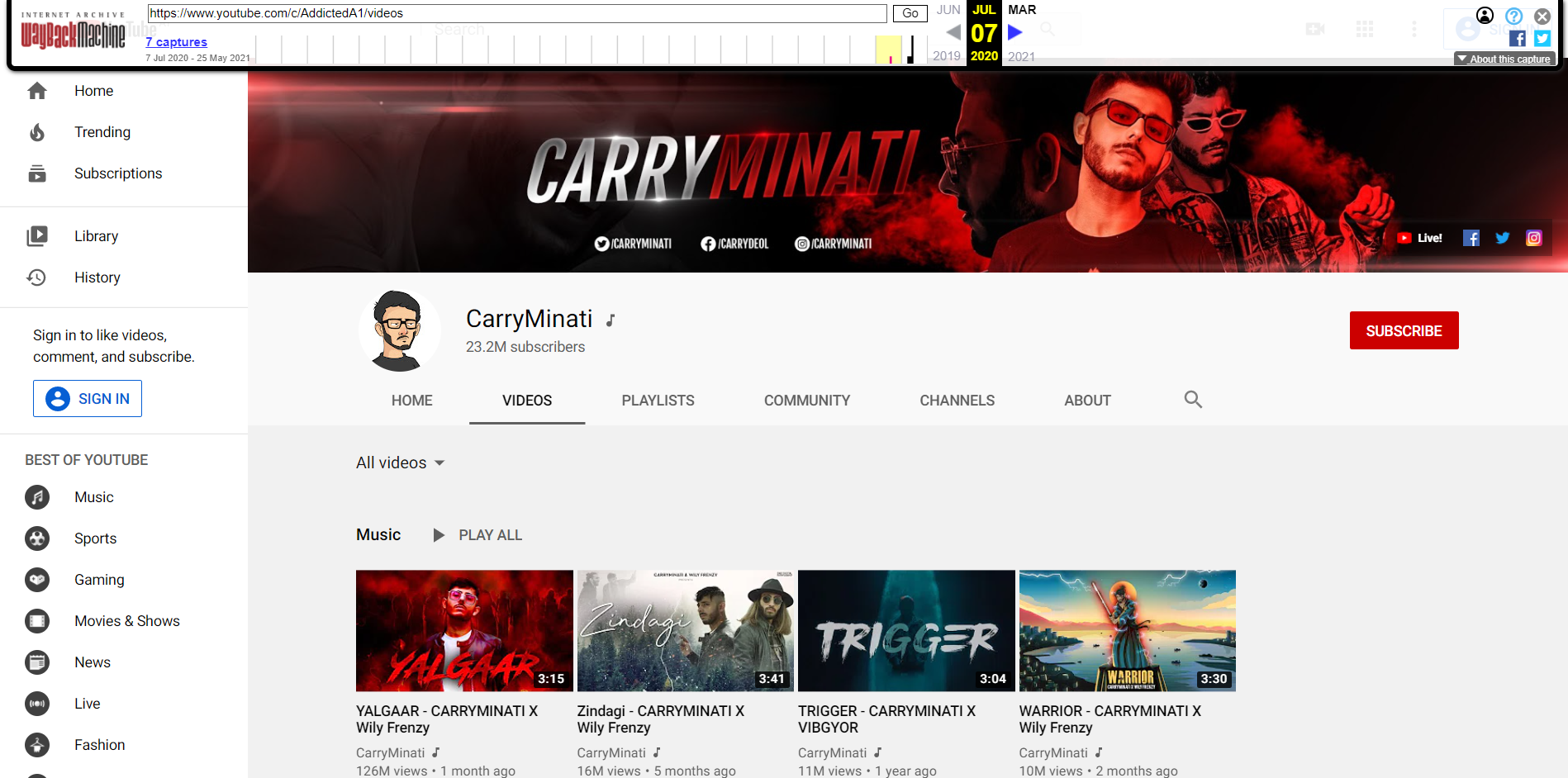Click the red SUBSCRIBE button

1404,330
